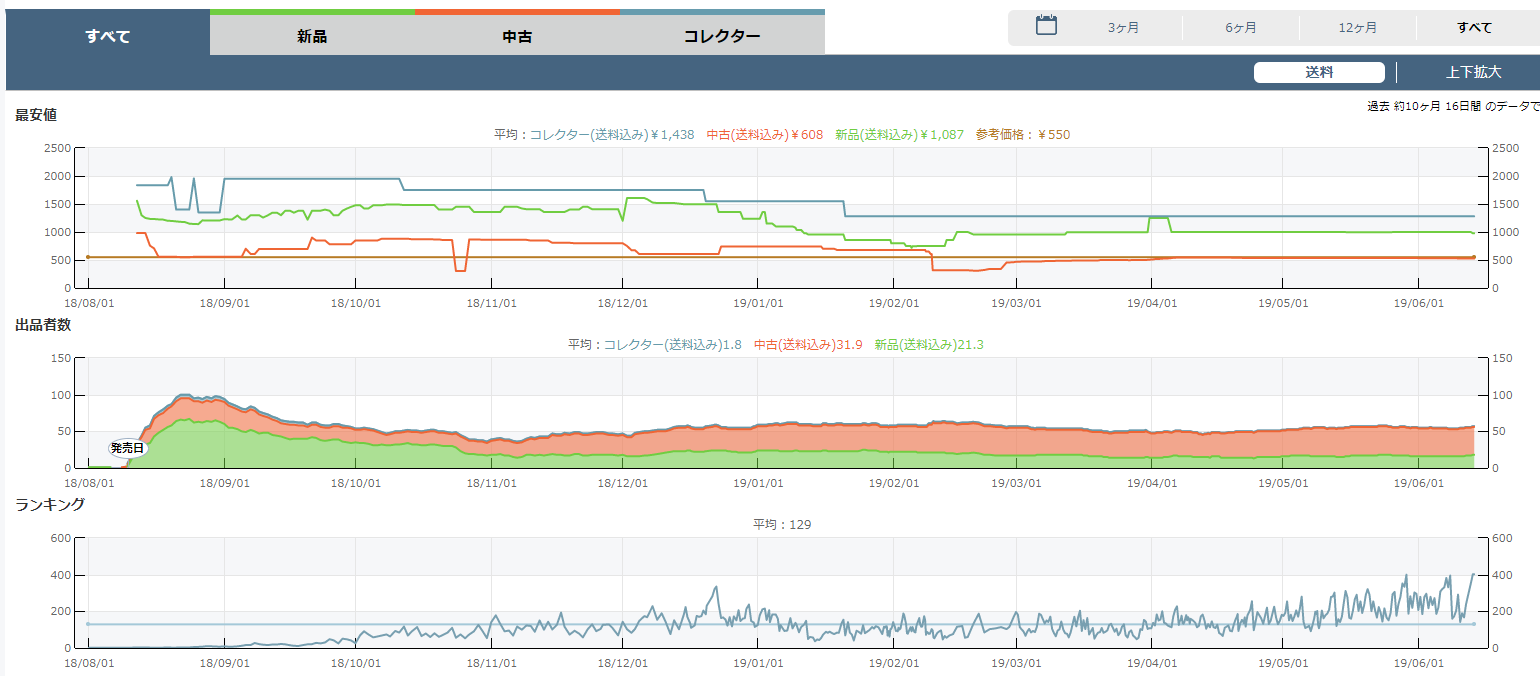Select the 中古 tab
The height and width of the screenshot is (676, 1540).
click(517, 37)
